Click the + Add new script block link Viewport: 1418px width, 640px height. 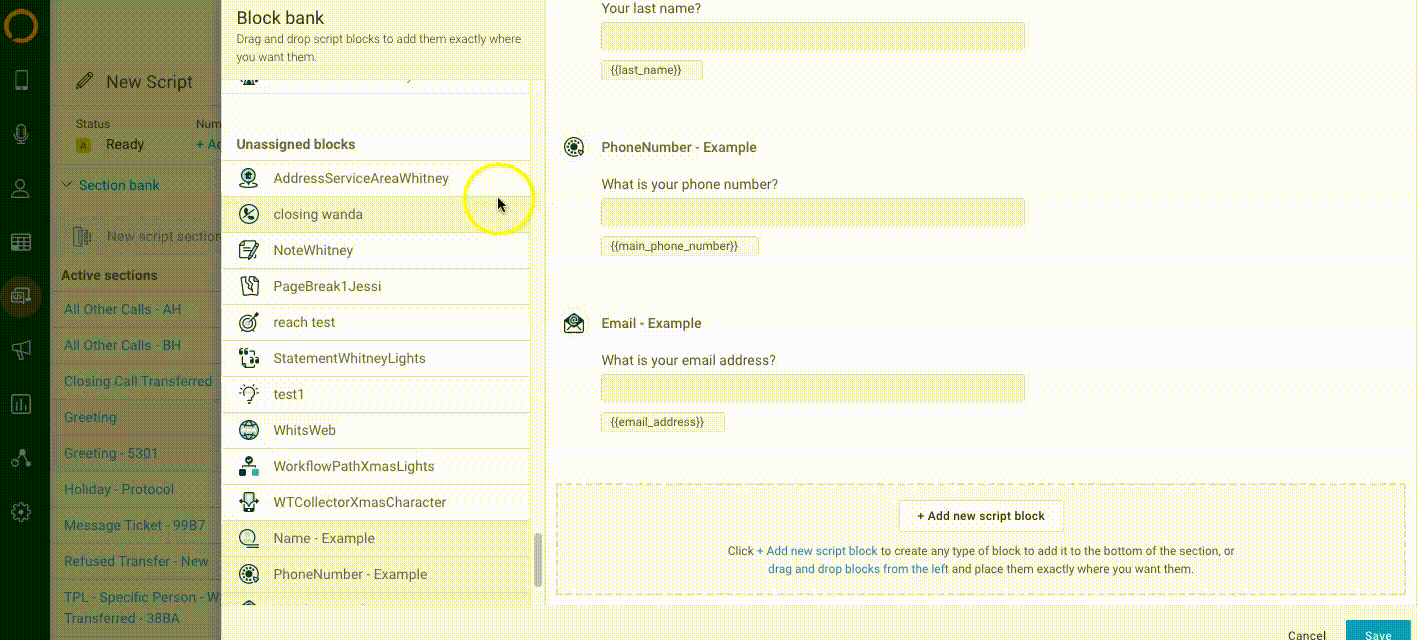[817, 551]
